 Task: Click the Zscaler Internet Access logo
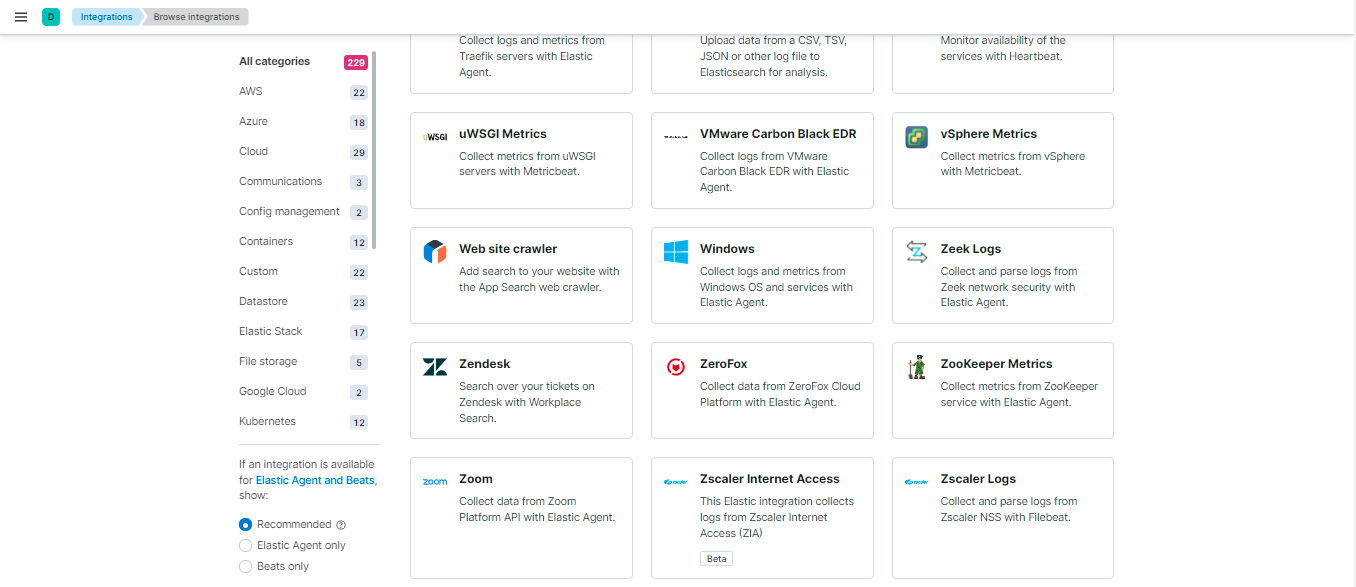pos(676,482)
